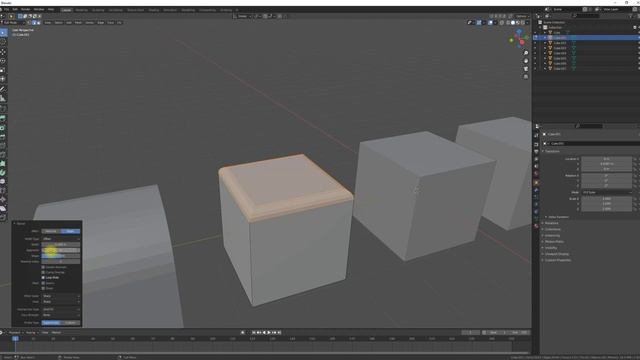Open the Modifiers wrench properties tab
The height and width of the screenshot is (360, 640).
[536, 190]
